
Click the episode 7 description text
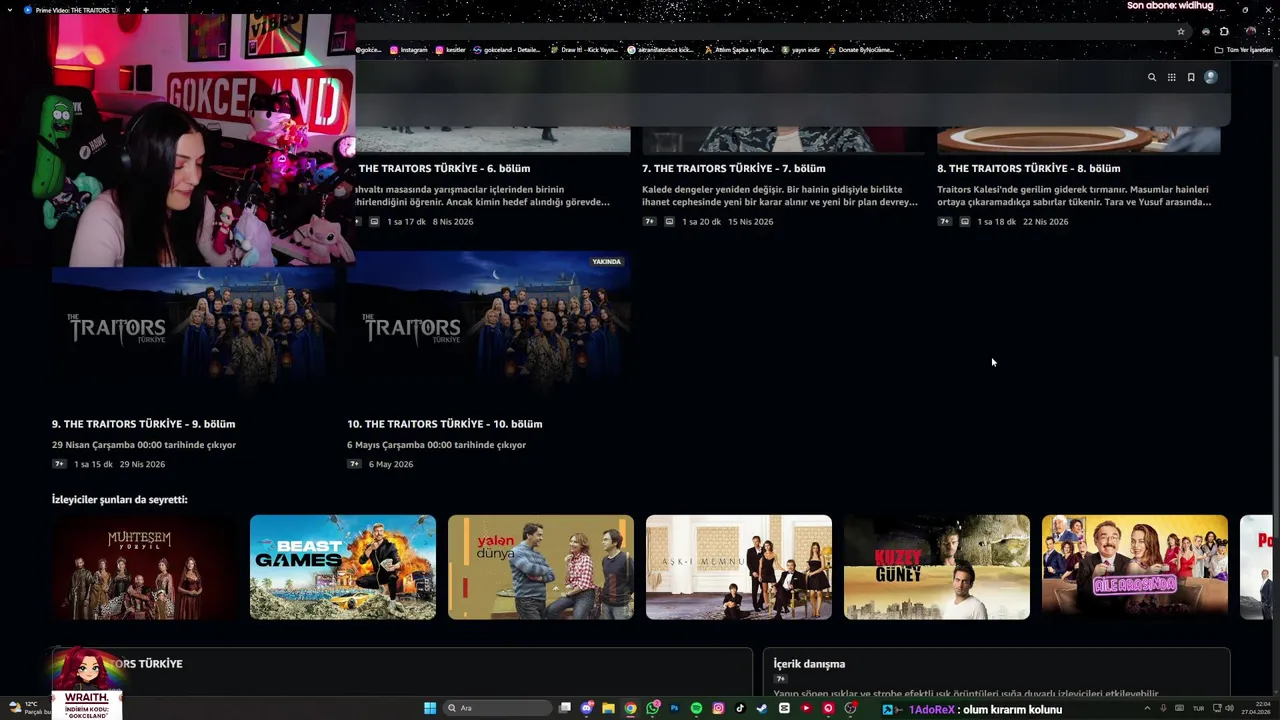point(780,195)
